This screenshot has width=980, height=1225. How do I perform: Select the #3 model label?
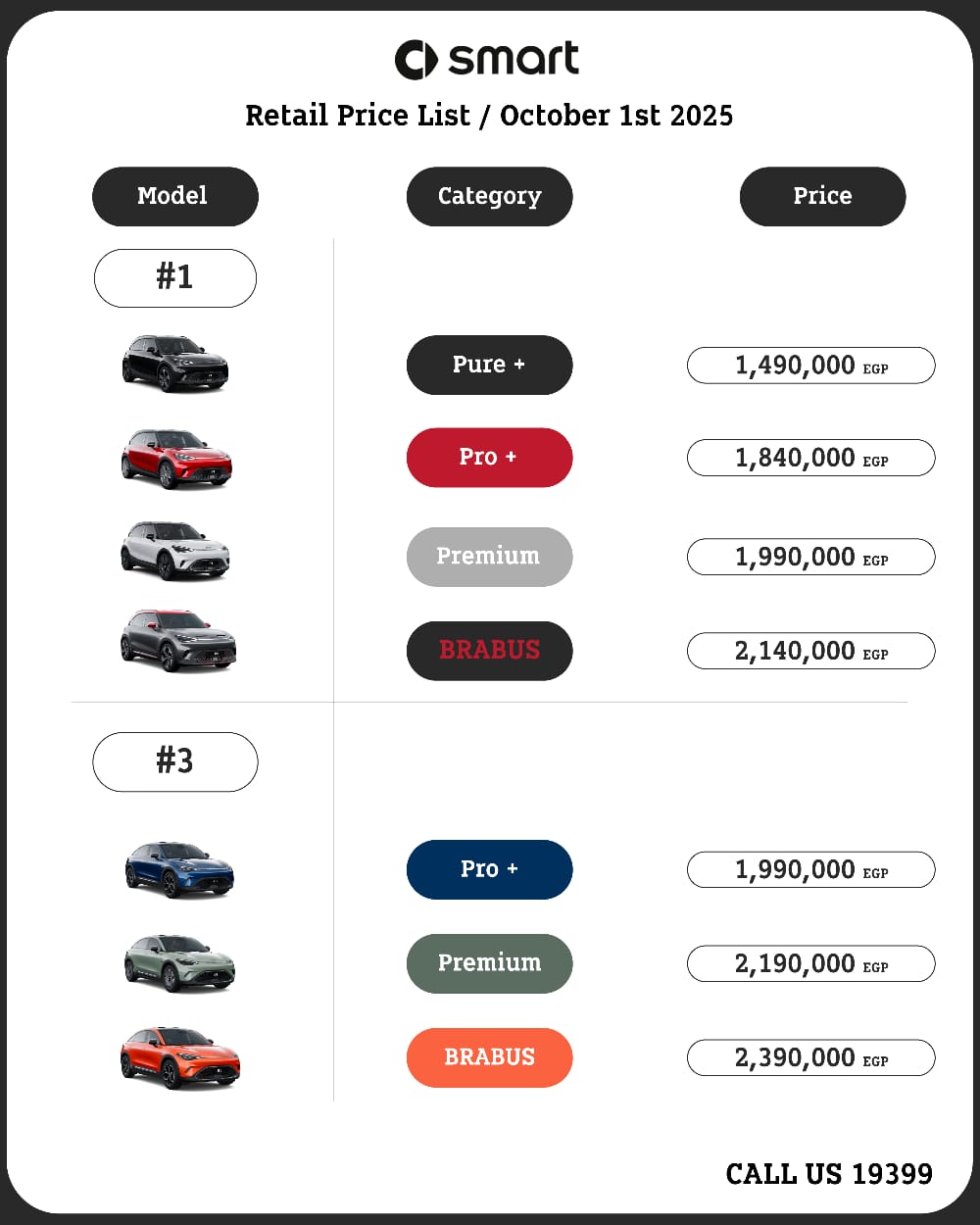(175, 760)
